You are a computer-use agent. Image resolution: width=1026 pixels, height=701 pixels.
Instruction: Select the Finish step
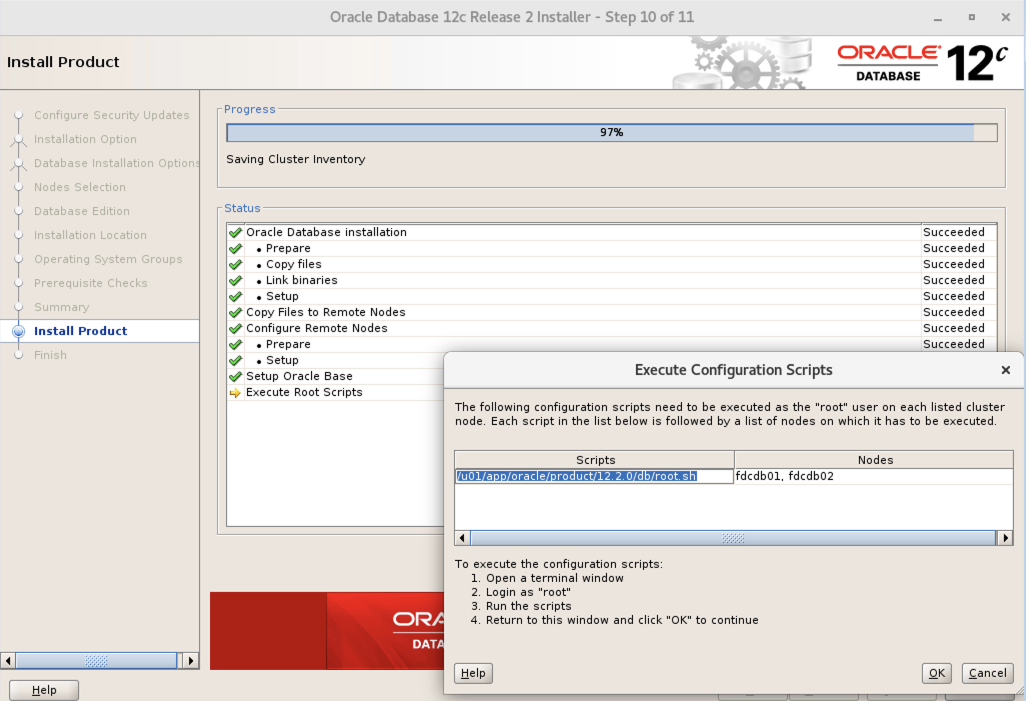click(50, 355)
